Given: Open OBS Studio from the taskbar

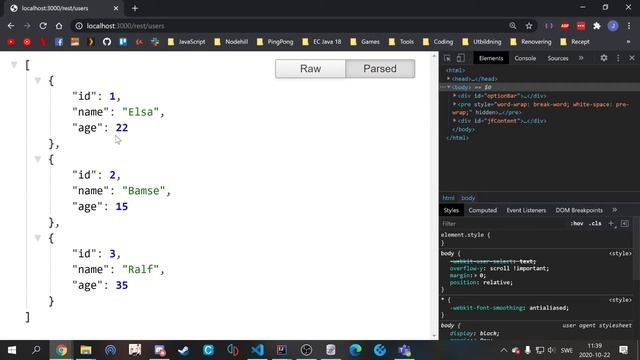Looking at the screenshot, I should pyautogui.click(x=306, y=350).
